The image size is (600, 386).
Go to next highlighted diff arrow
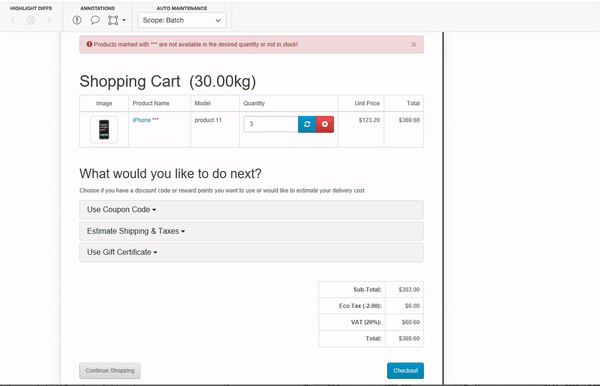tap(49, 20)
